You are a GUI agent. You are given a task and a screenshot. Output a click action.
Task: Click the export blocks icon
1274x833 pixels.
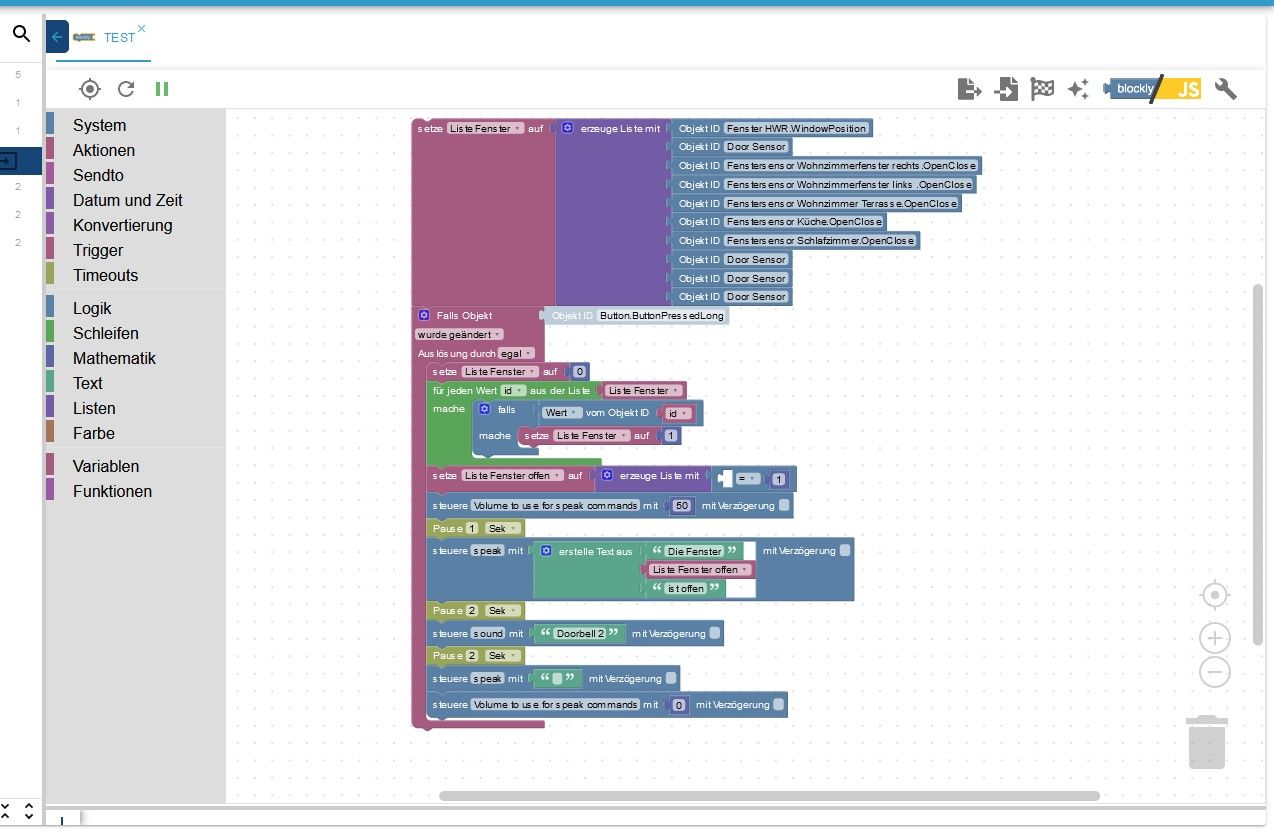click(969, 89)
